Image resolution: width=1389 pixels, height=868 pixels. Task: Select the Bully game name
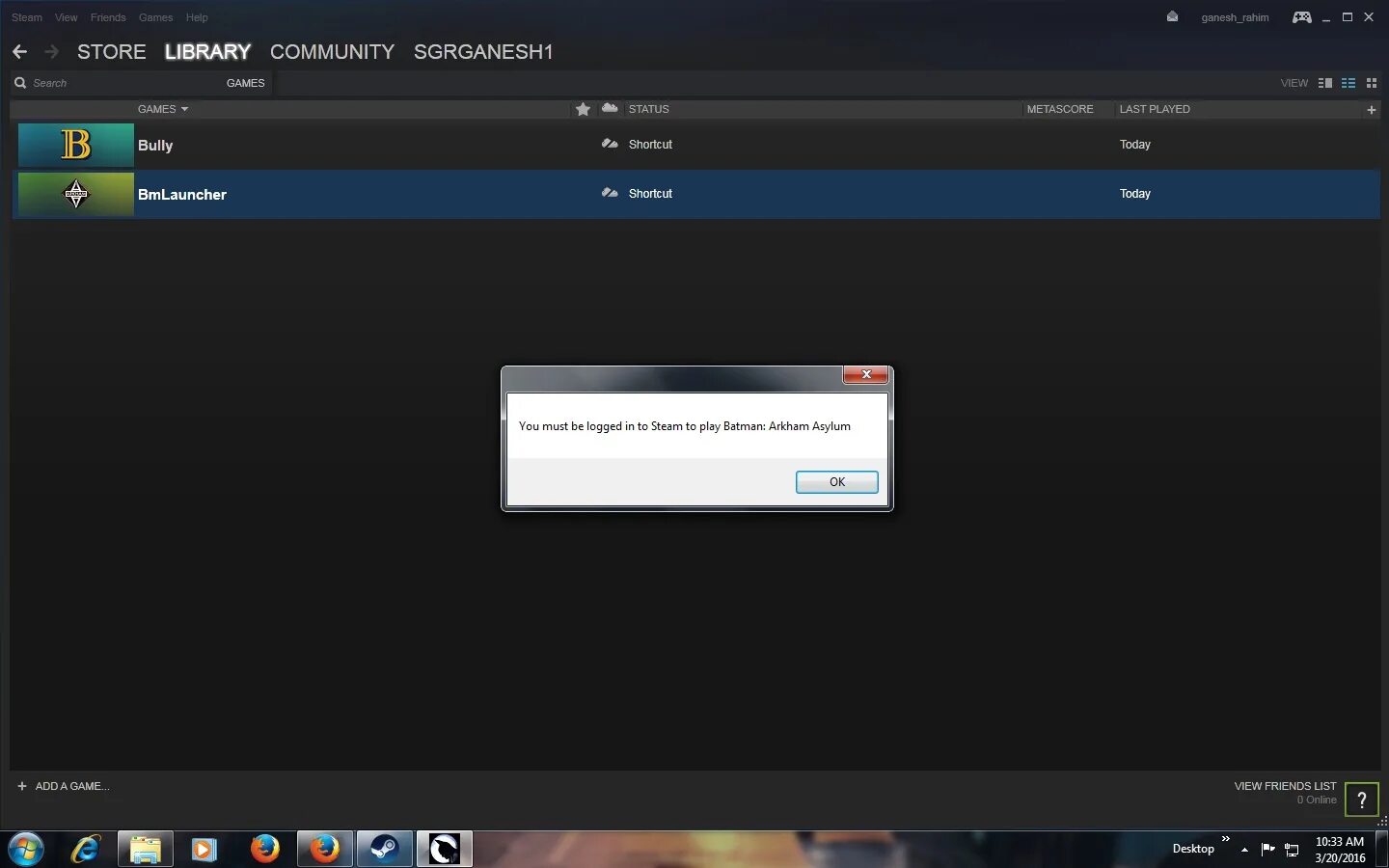tap(155, 145)
